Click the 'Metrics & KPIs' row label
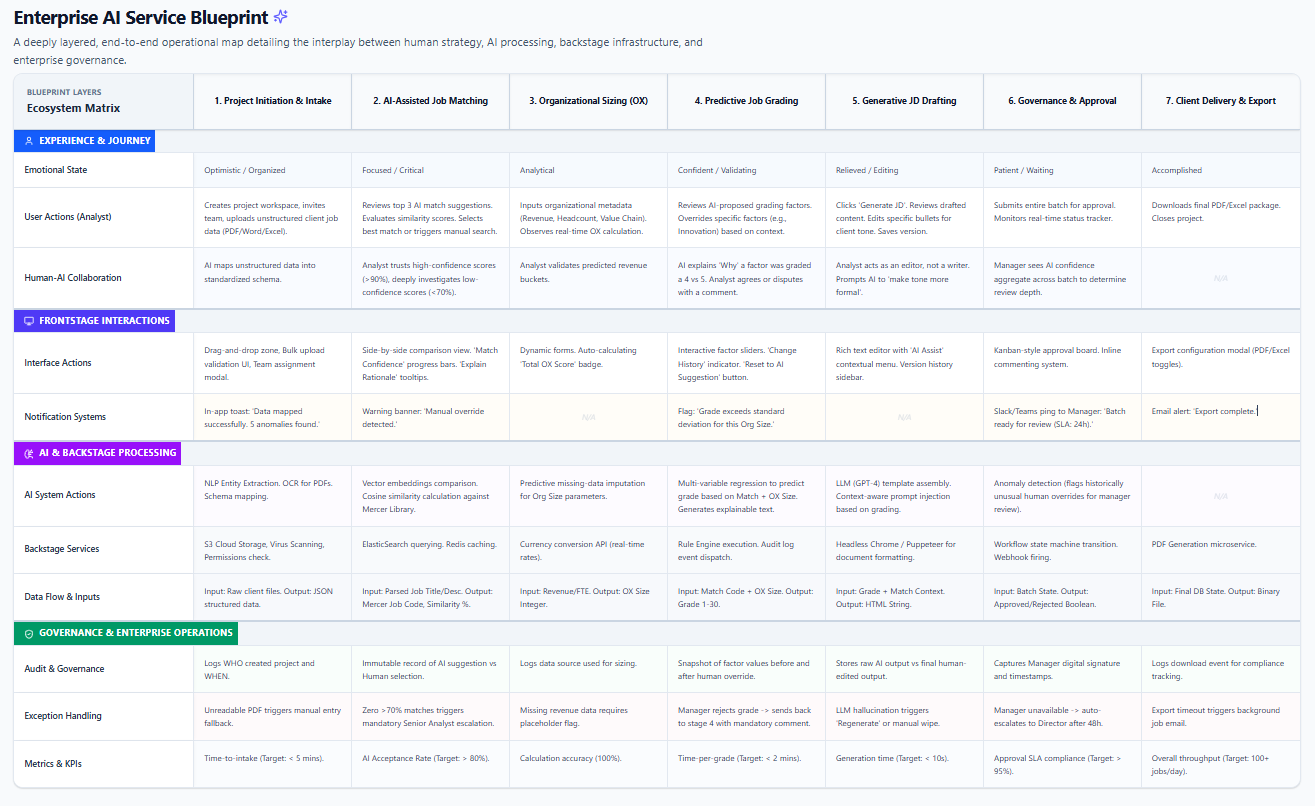 coord(53,764)
